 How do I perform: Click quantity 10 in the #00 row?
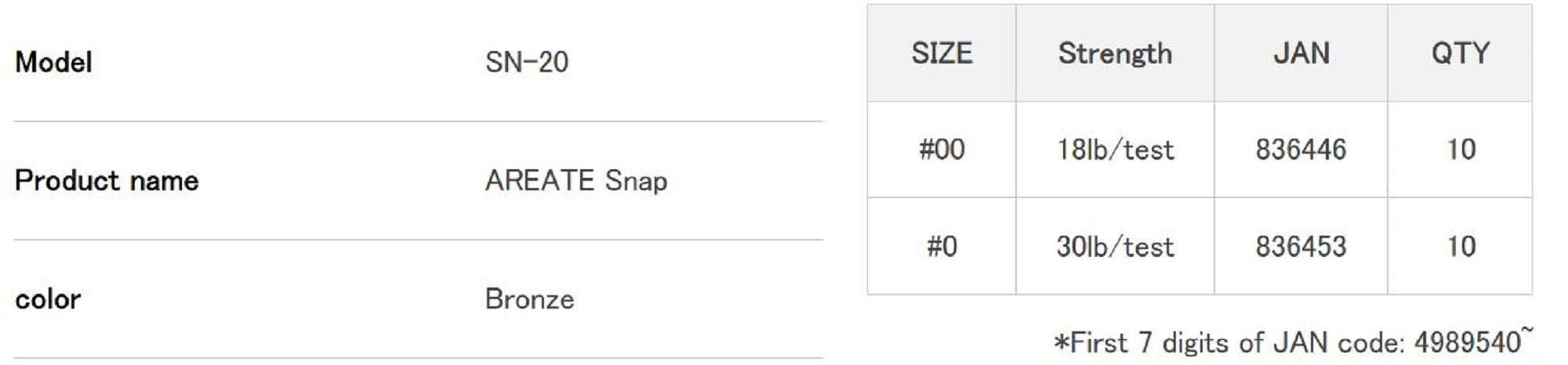coord(1461,149)
